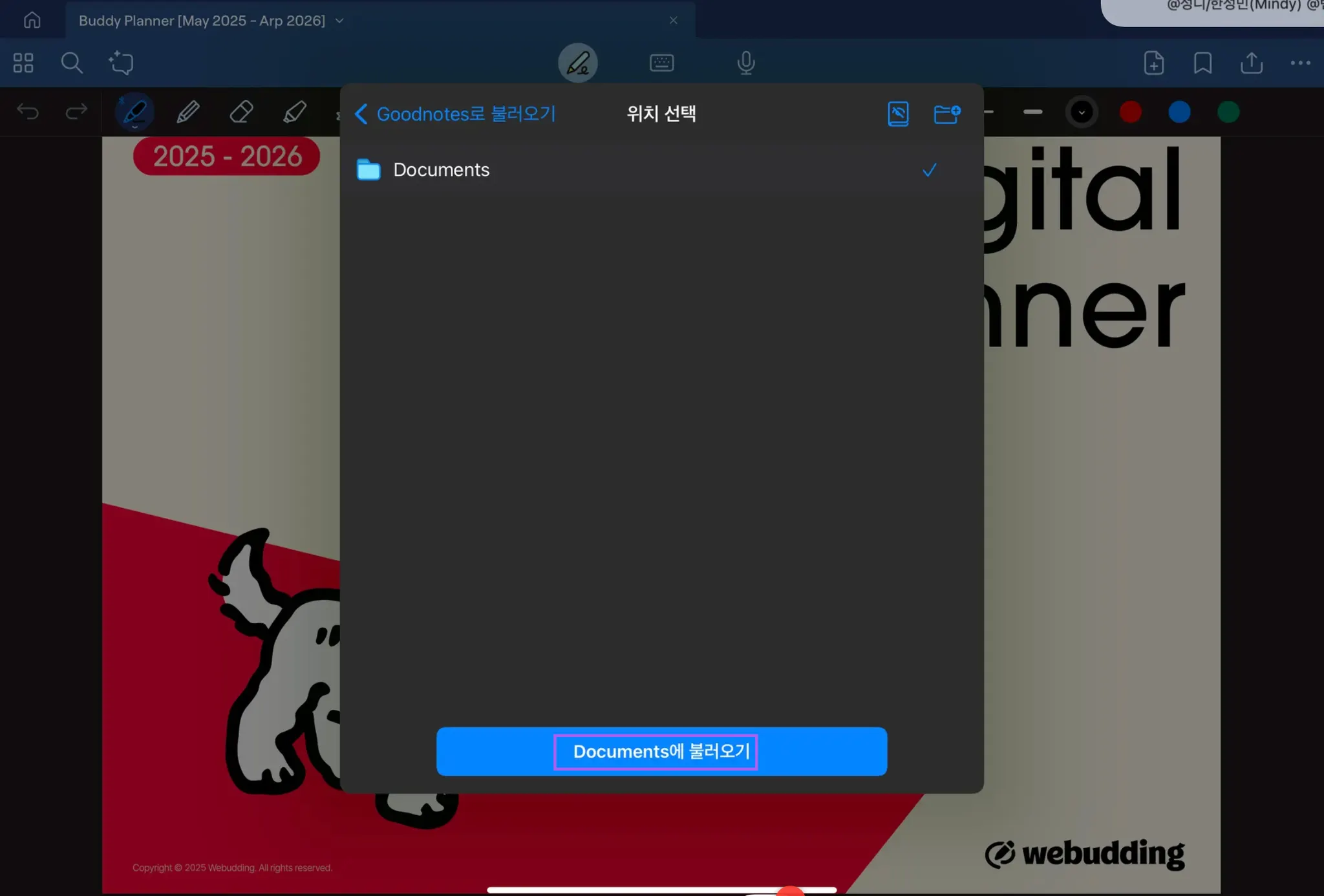Create new folder in location picker

coord(946,114)
